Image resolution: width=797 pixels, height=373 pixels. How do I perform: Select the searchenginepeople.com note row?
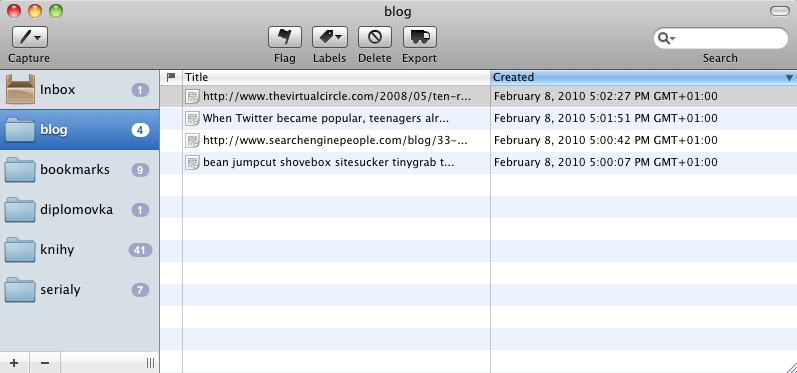tap(478, 140)
